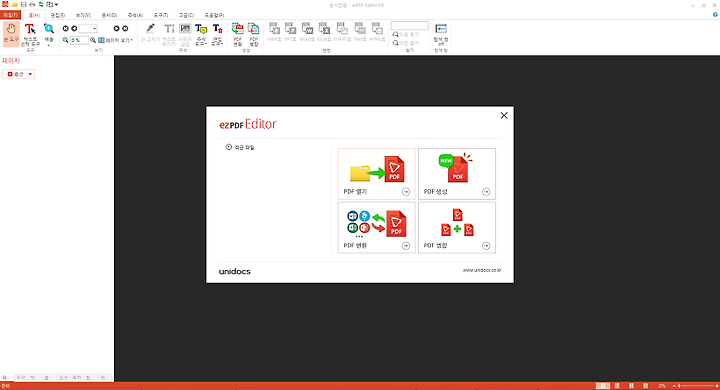
Task: Toggle the navigation pane off button
Action: pyautogui.click(x=441, y=34)
